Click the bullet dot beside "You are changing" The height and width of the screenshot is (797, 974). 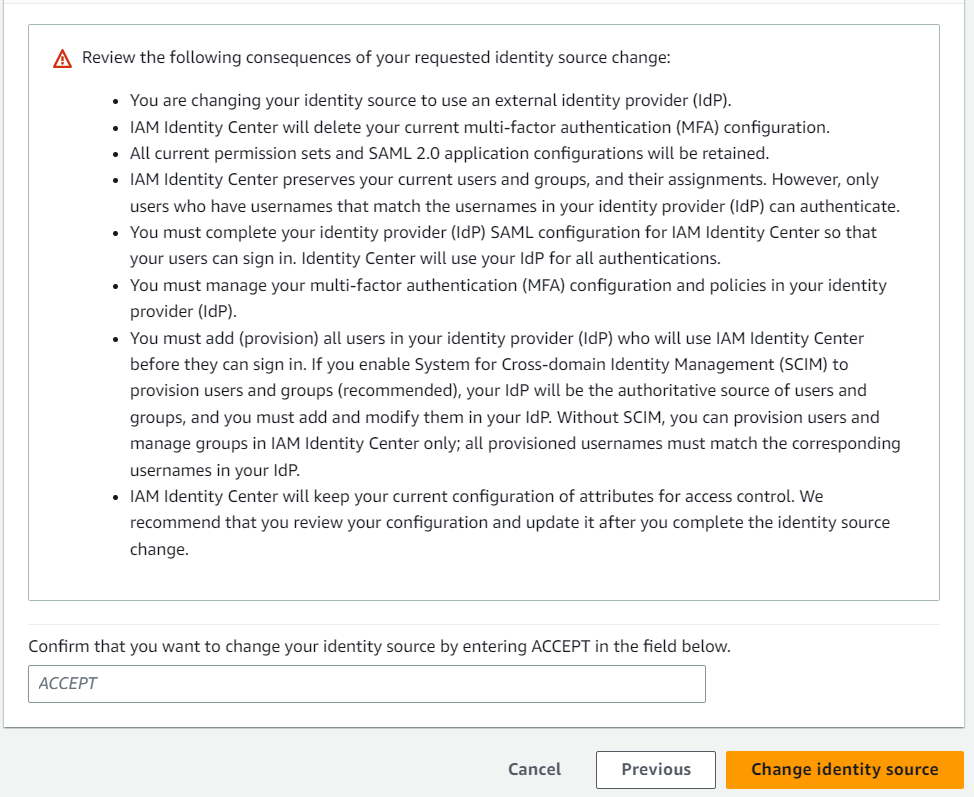click(x=117, y=102)
